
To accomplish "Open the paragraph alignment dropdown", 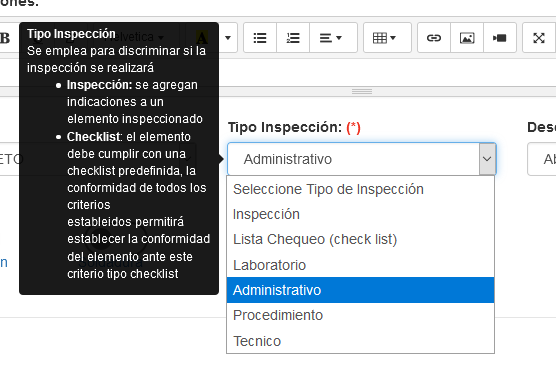I will pos(333,38).
